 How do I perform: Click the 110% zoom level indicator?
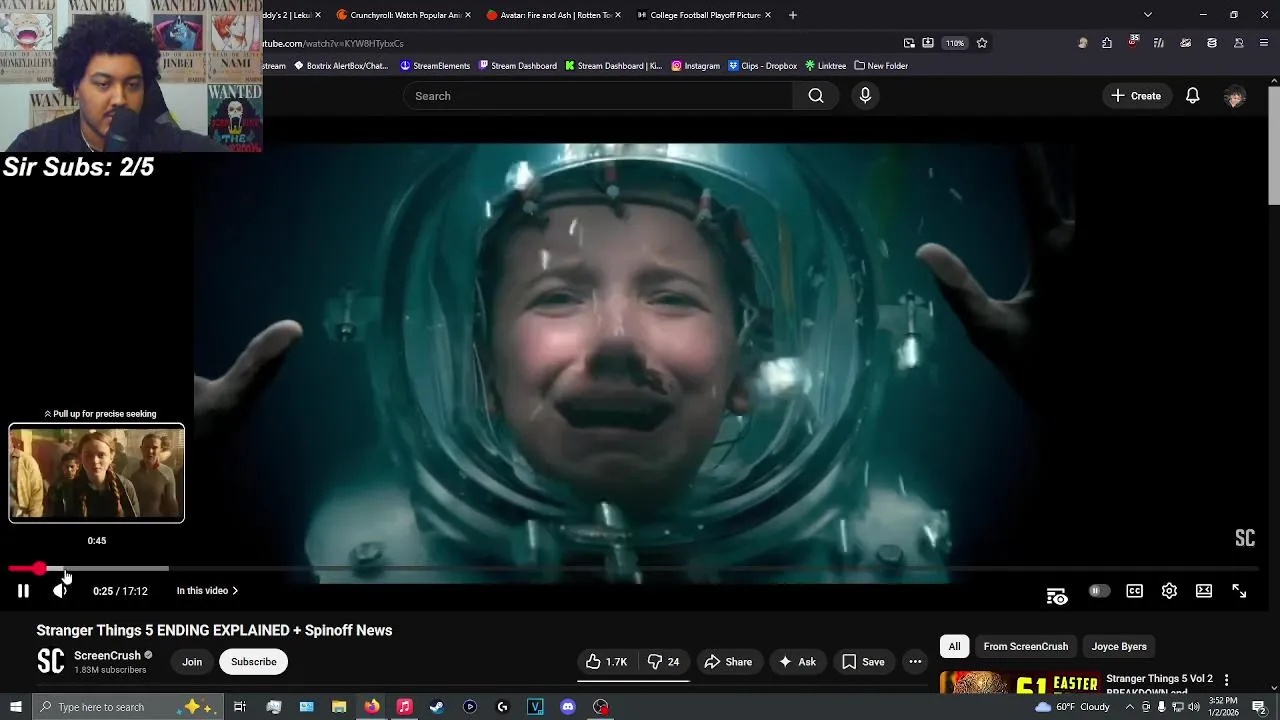pos(955,43)
